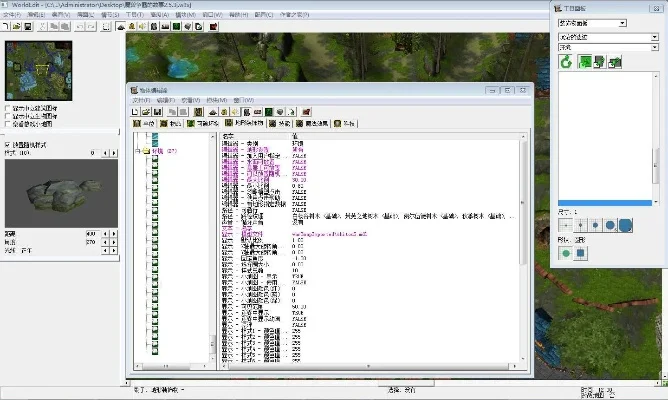Switch to Items tab in Object Editor
This screenshot has width=668, height=400.
pos(170,124)
